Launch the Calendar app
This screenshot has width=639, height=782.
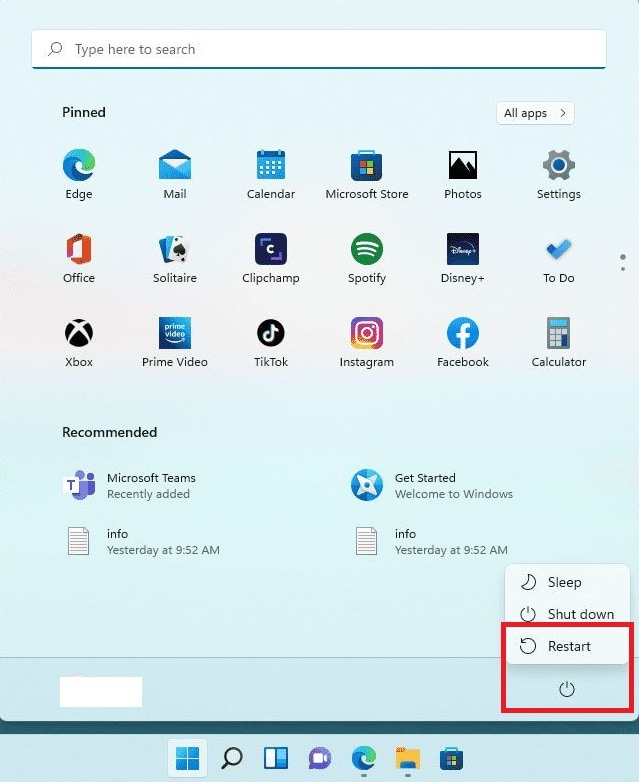pyautogui.click(x=271, y=174)
